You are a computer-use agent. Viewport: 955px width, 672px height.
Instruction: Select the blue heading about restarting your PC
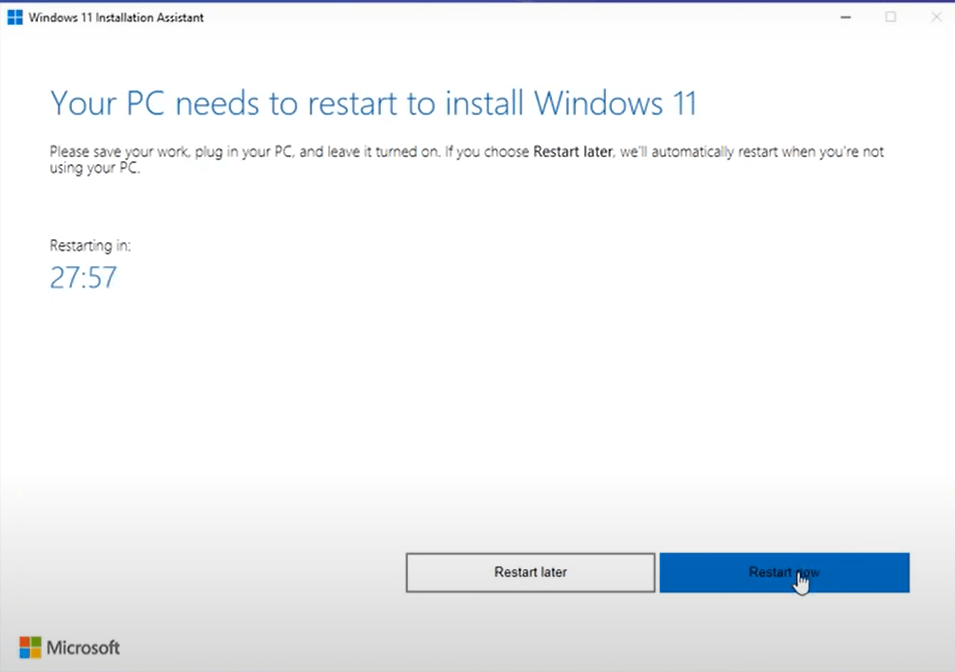click(x=373, y=102)
